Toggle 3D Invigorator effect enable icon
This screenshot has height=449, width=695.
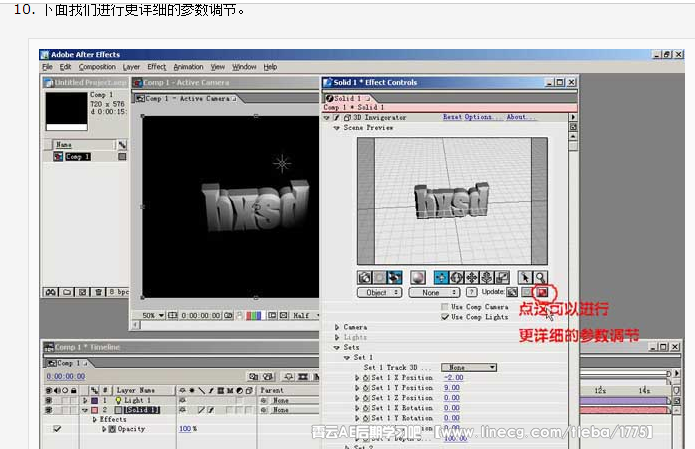[x=337, y=117]
